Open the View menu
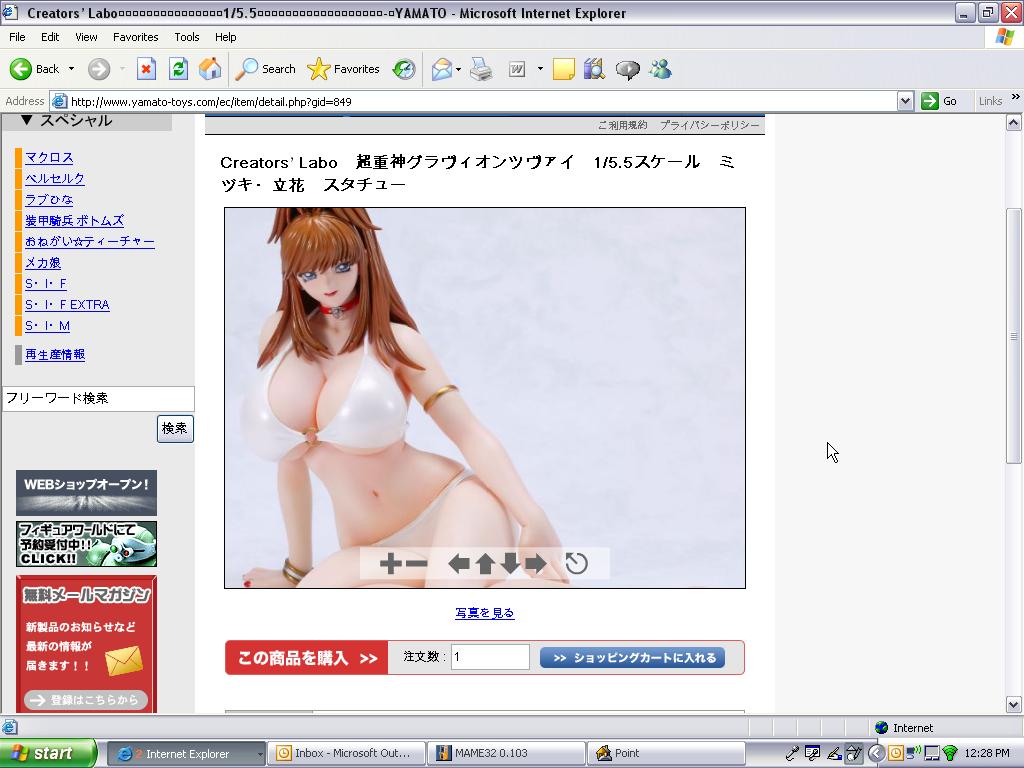This screenshot has height=768, width=1024. [86, 37]
